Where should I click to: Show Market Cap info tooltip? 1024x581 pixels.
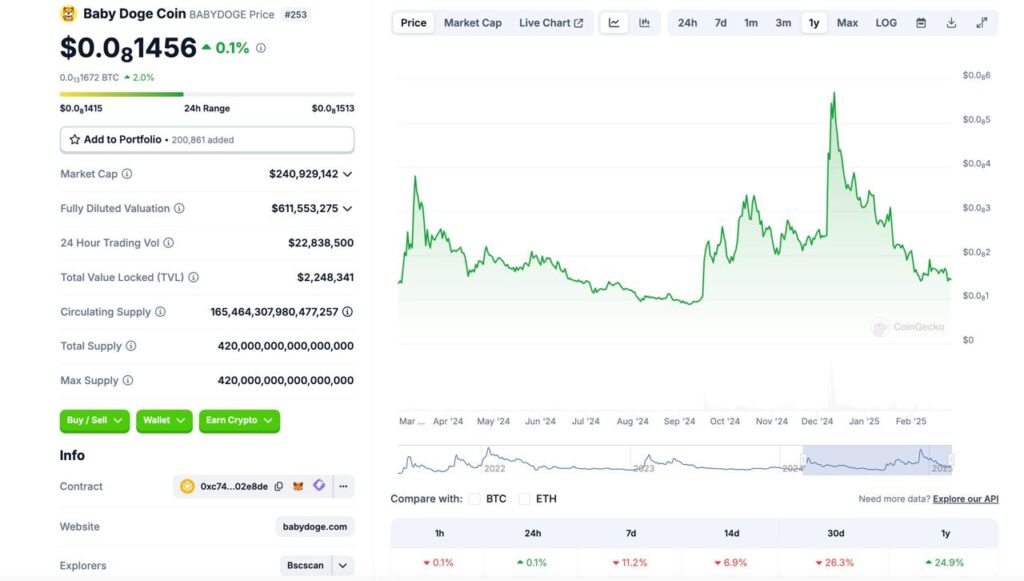pos(127,174)
